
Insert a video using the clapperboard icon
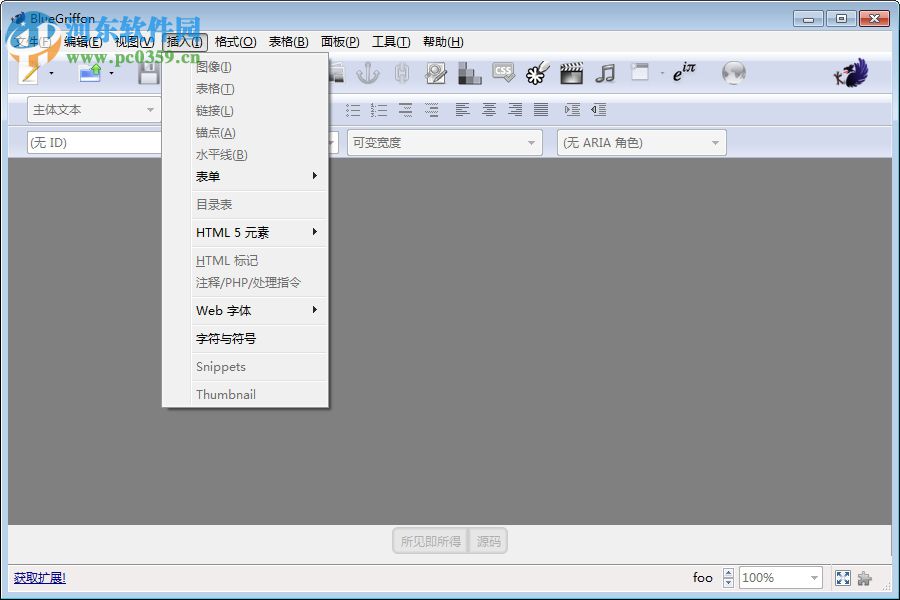tap(569, 72)
